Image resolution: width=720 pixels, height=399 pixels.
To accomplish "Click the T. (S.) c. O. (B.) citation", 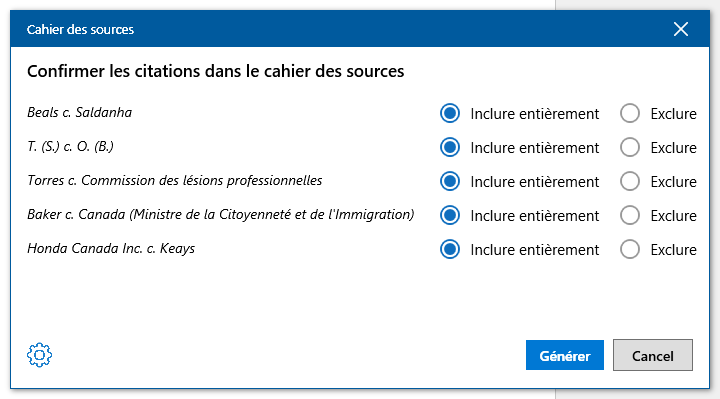I will tap(70, 146).
